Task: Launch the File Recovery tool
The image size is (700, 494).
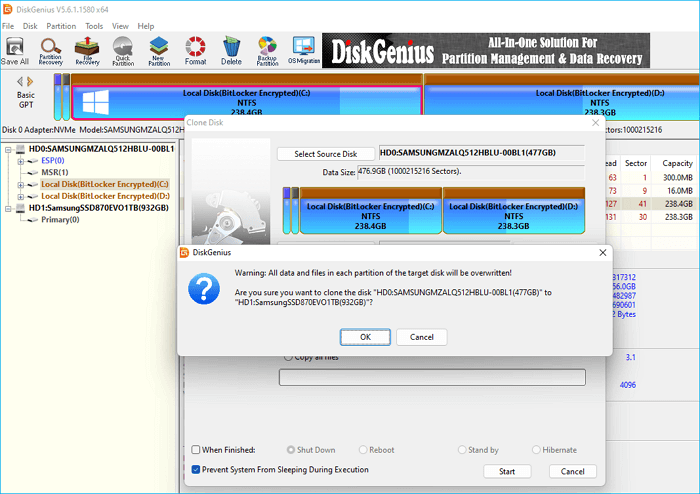Action: click(87, 51)
